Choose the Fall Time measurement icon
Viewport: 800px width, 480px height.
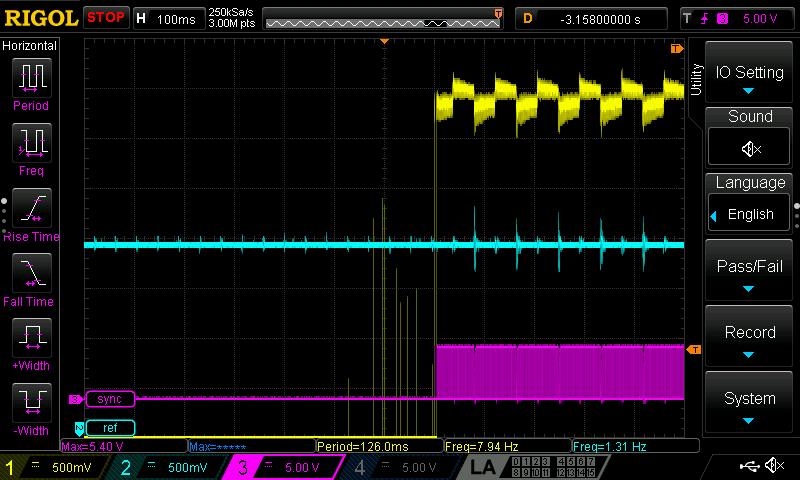[30, 279]
